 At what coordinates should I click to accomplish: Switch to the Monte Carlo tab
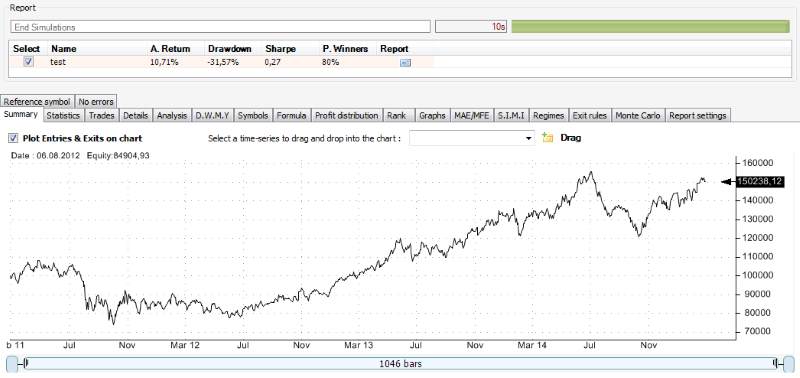(638, 116)
